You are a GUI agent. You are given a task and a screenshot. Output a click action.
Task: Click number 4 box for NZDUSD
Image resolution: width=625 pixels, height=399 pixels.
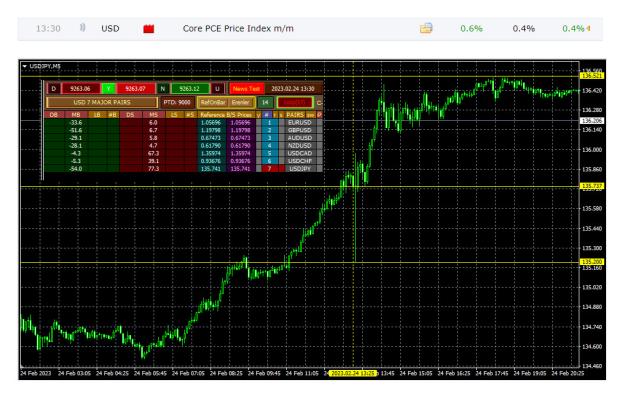tap(270, 145)
